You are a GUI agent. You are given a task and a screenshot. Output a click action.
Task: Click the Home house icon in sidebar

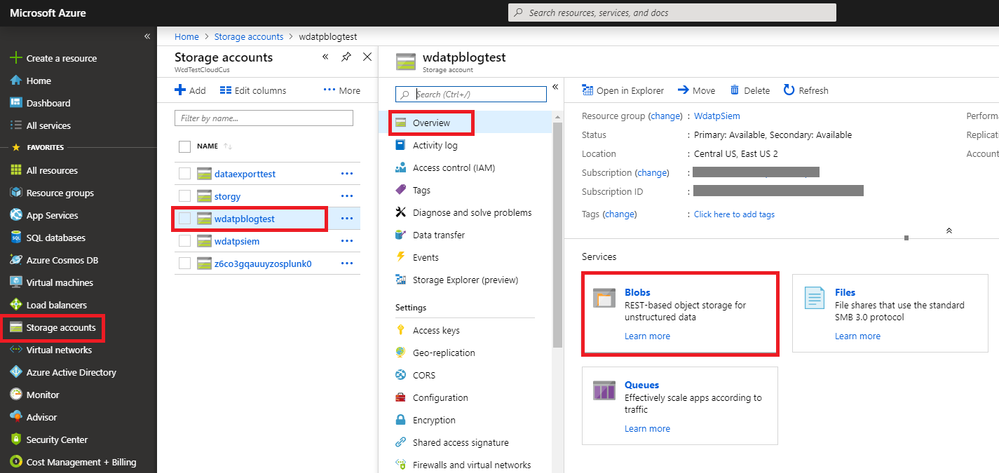[x=17, y=81]
